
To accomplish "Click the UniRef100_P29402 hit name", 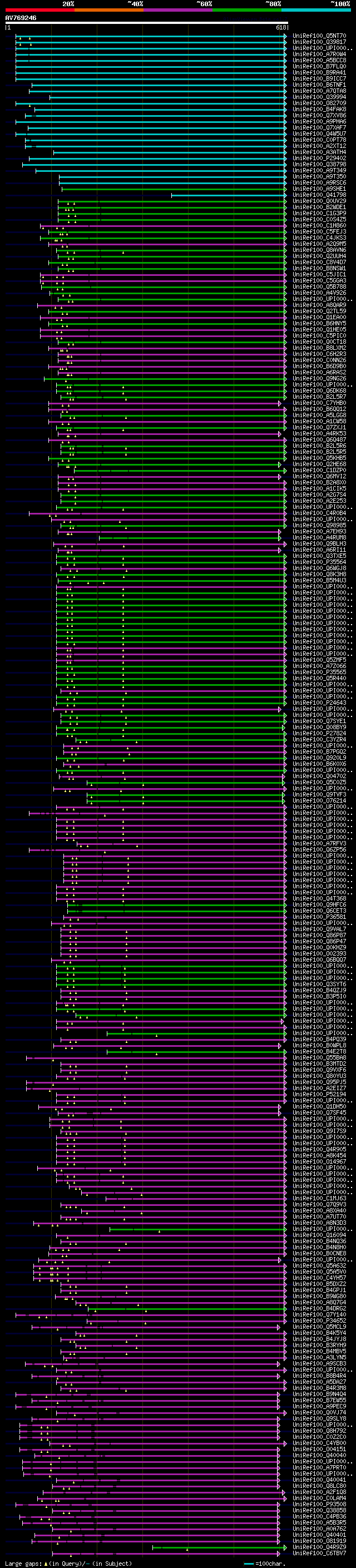I will [x=319, y=159].
